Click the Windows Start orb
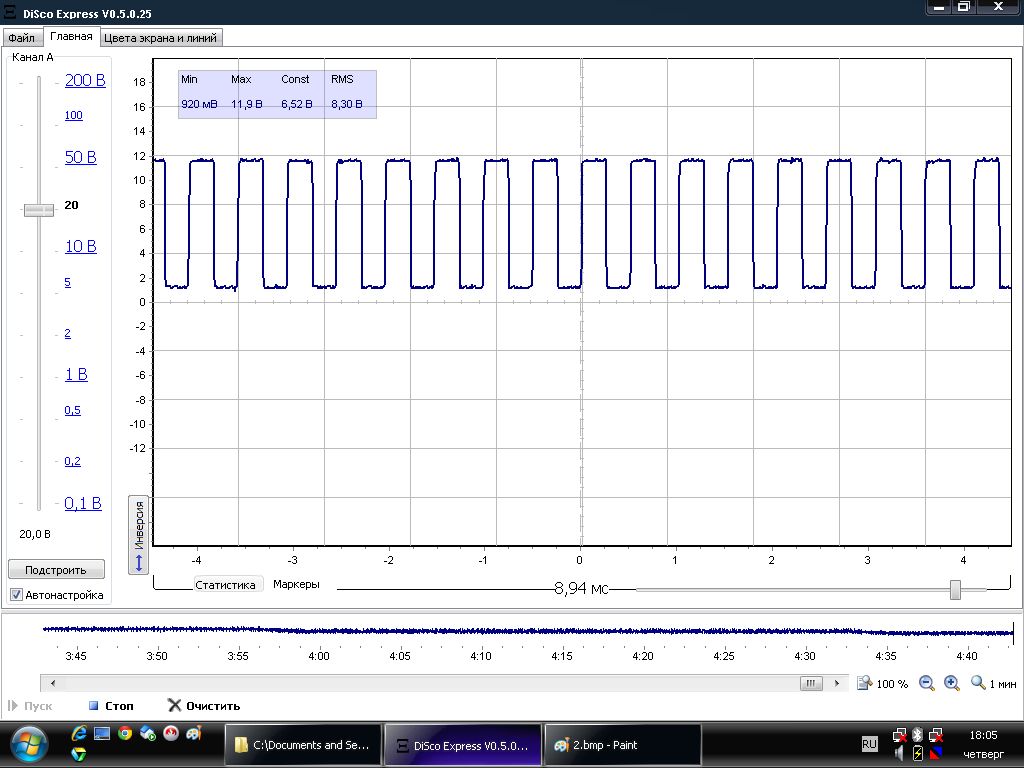The image size is (1024, 768). pos(29,744)
